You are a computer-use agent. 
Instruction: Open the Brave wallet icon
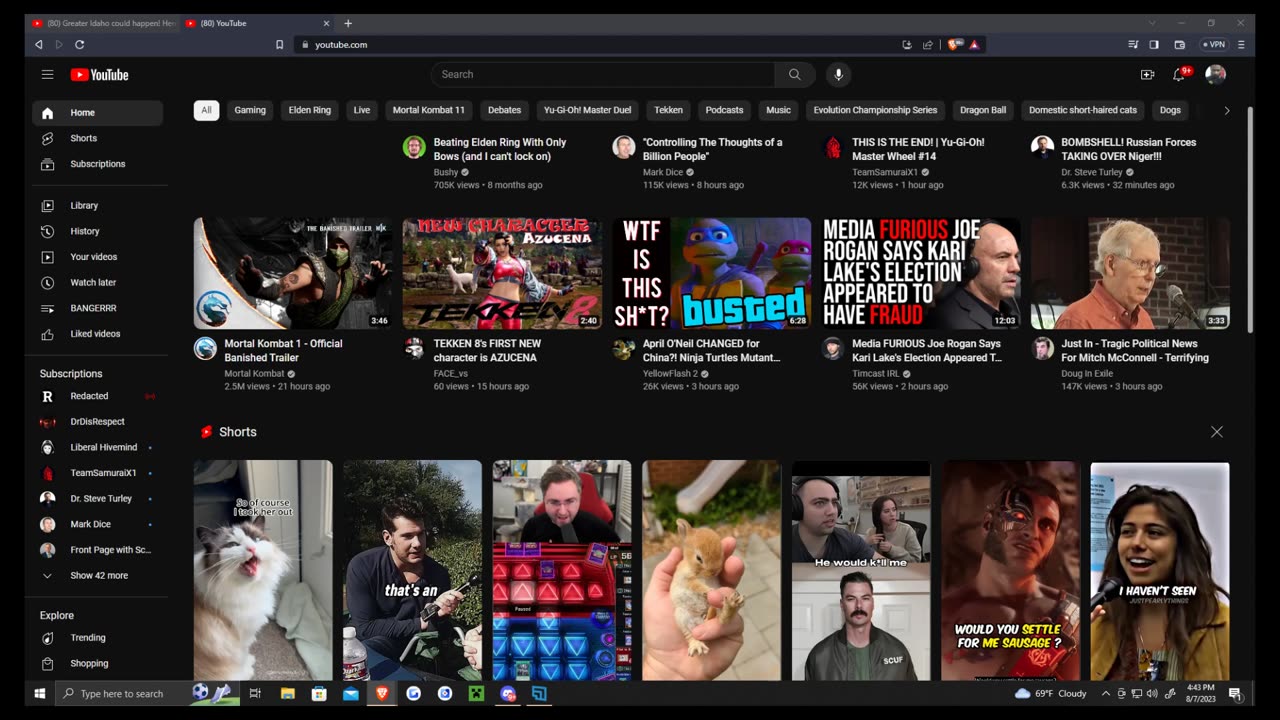[1179, 44]
